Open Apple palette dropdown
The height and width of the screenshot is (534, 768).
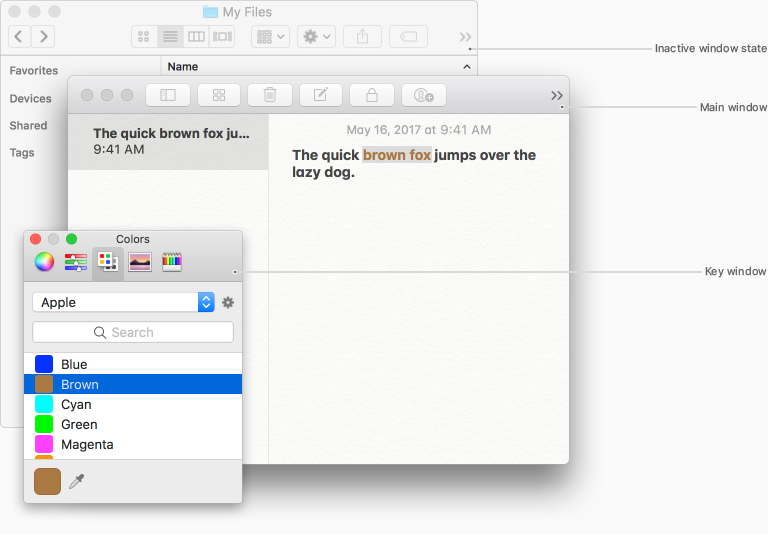click(x=123, y=302)
